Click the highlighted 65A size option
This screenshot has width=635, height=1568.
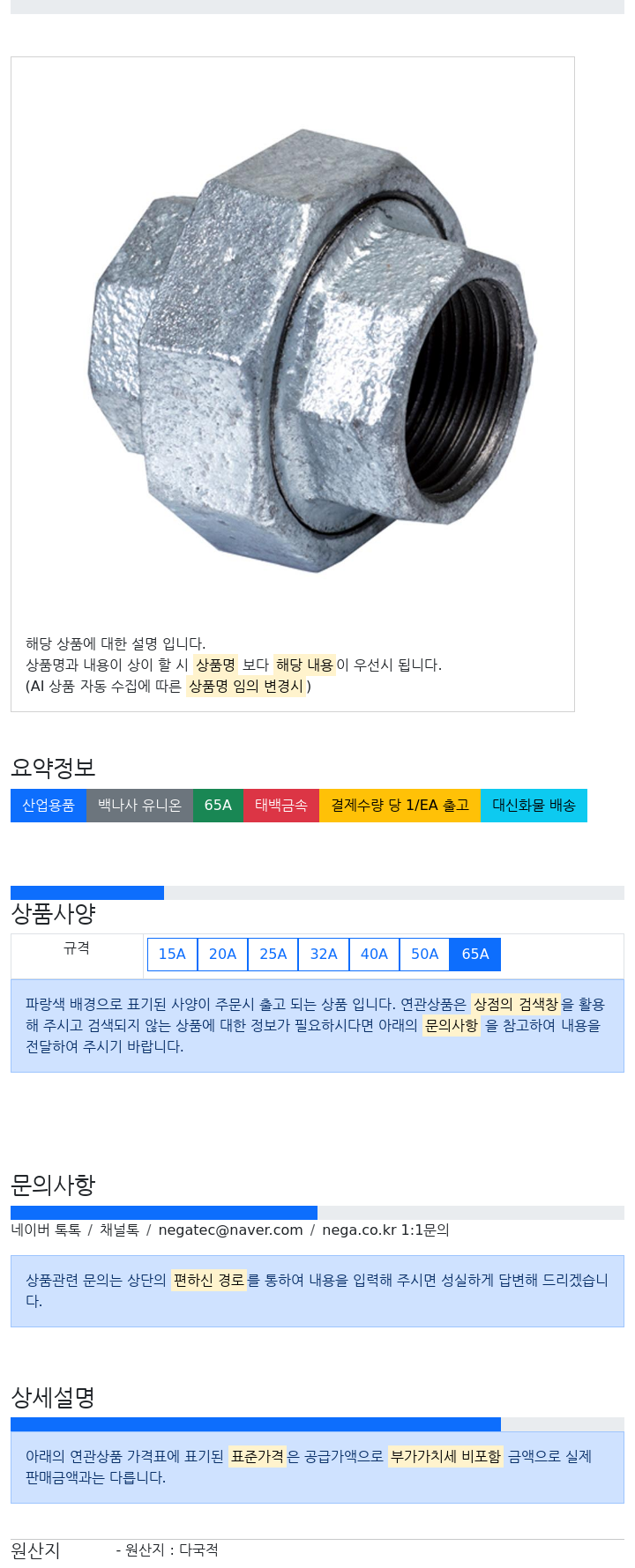[475, 954]
